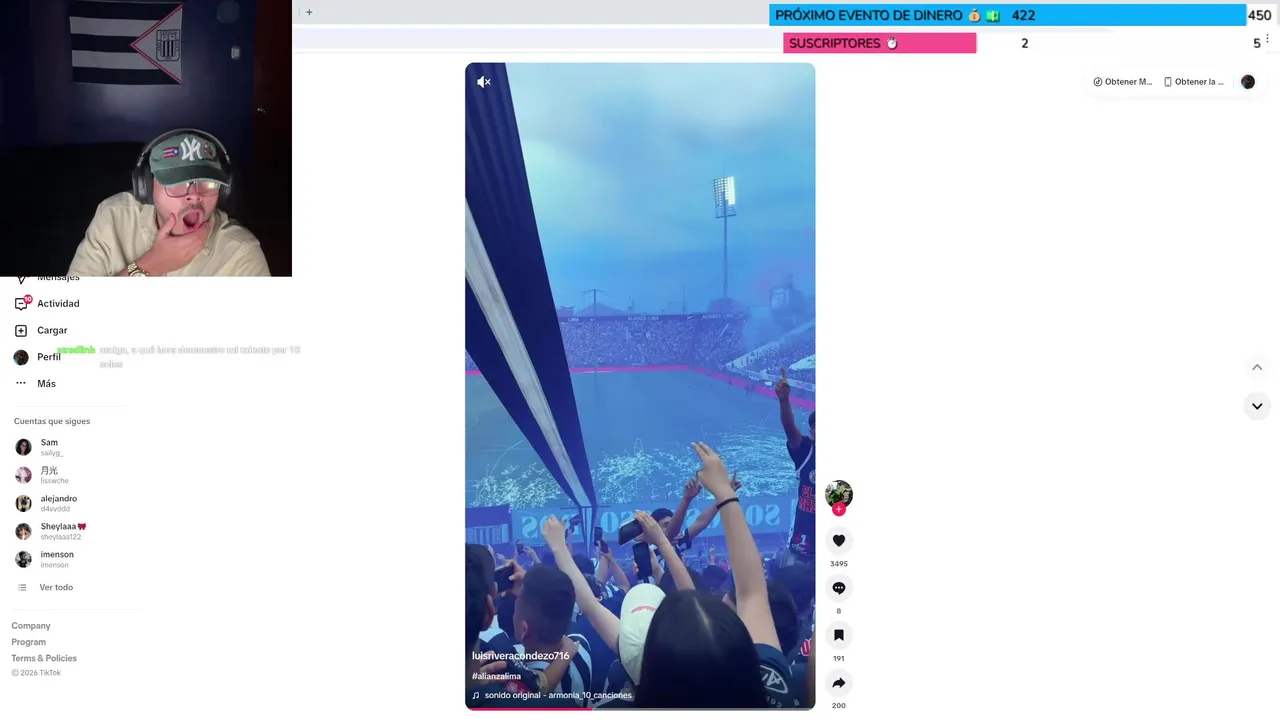Open a new browser tab with plus

[x=309, y=12]
